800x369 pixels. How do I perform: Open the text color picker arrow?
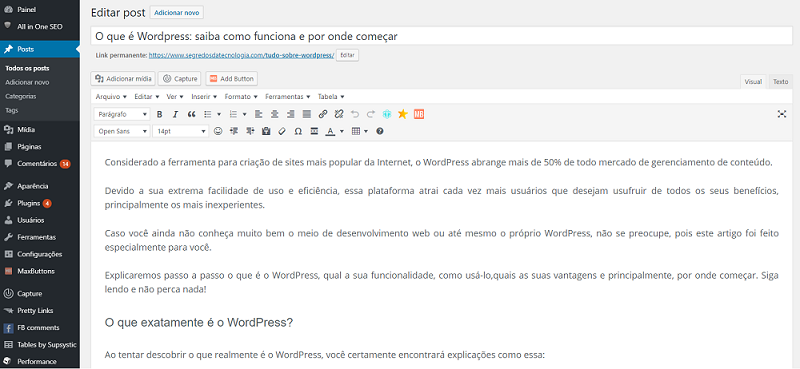click(342, 131)
